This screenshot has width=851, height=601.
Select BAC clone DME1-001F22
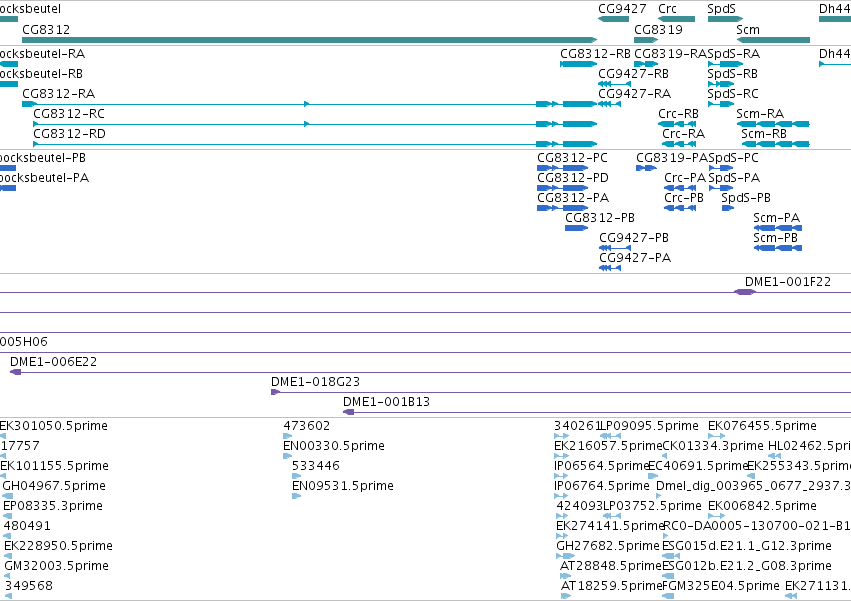[x=788, y=282]
